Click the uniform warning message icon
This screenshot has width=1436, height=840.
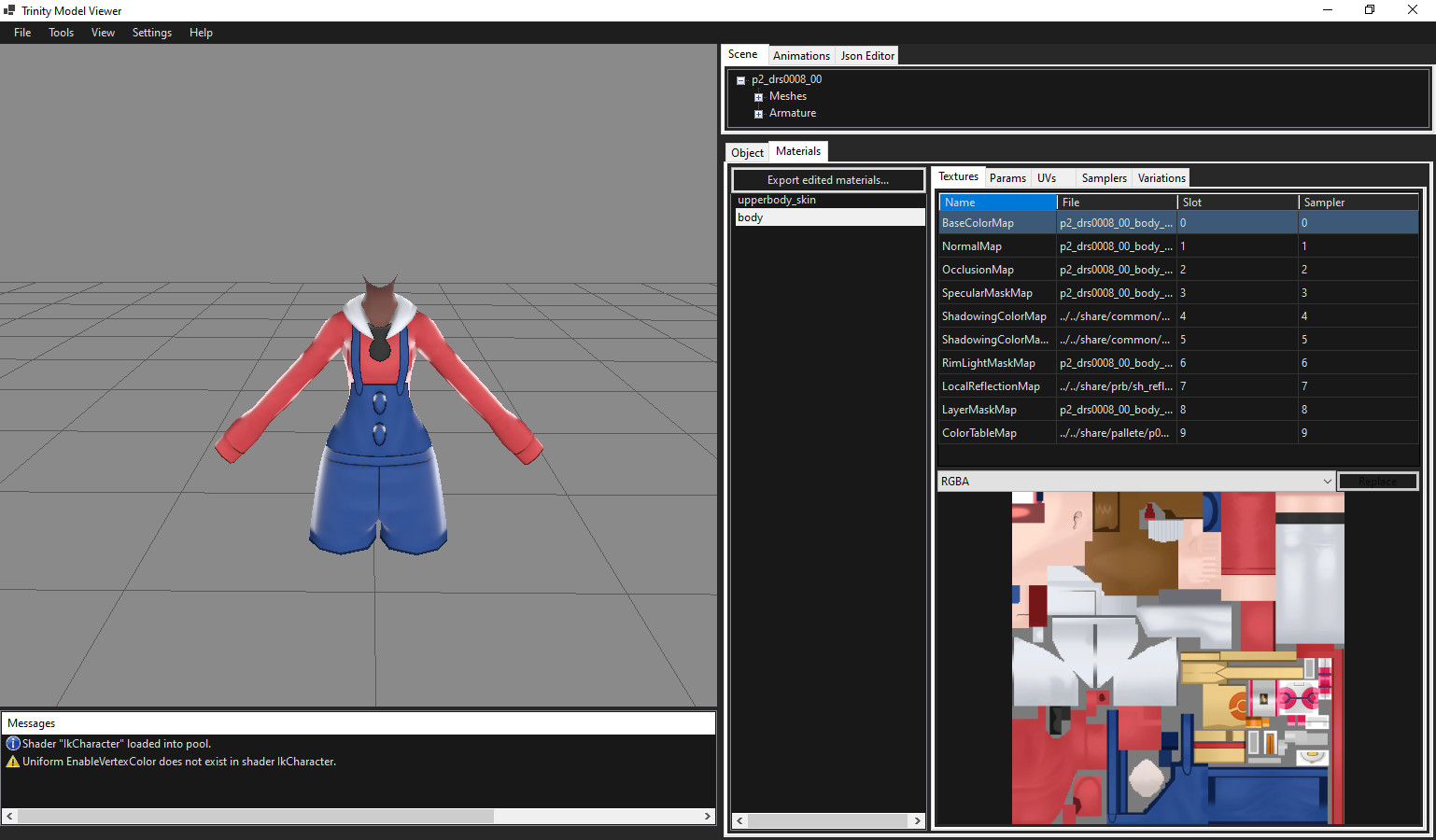(13, 762)
